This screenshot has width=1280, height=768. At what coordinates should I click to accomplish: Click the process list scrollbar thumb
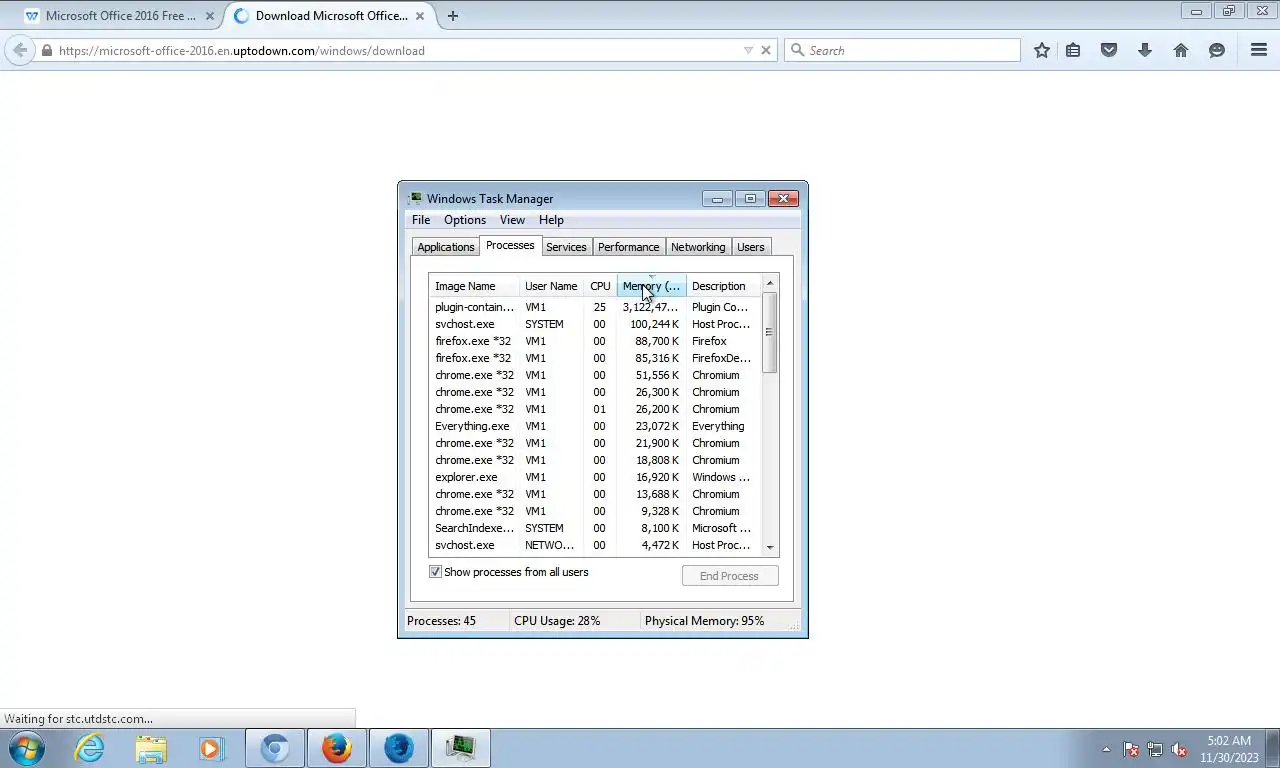[x=770, y=333]
